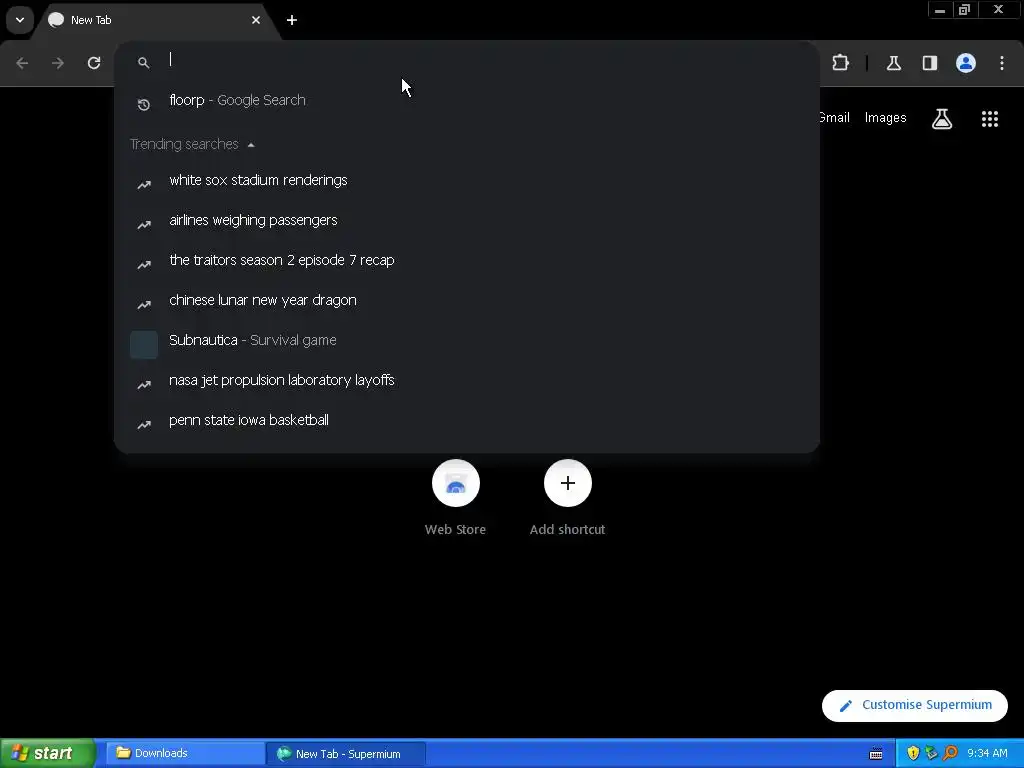Reload the current page
The width and height of the screenshot is (1024, 768).
coord(94,63)
